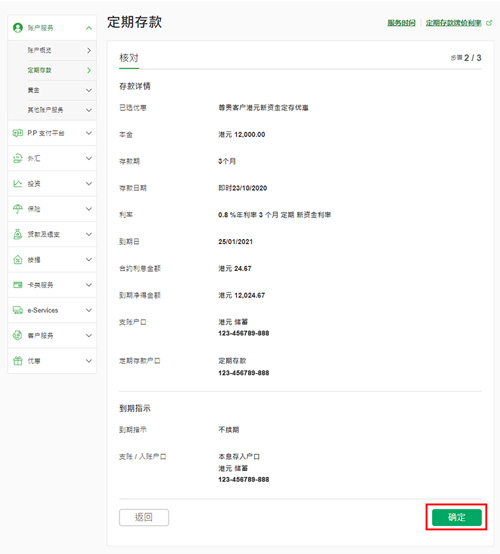Click the 返回 button
The width and height of the screenshot is (500, 554).
point(144,517)
